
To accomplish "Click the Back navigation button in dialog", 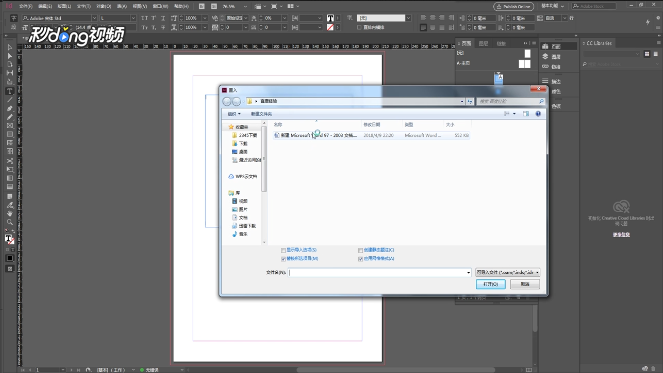I will [x=227, y=101].
